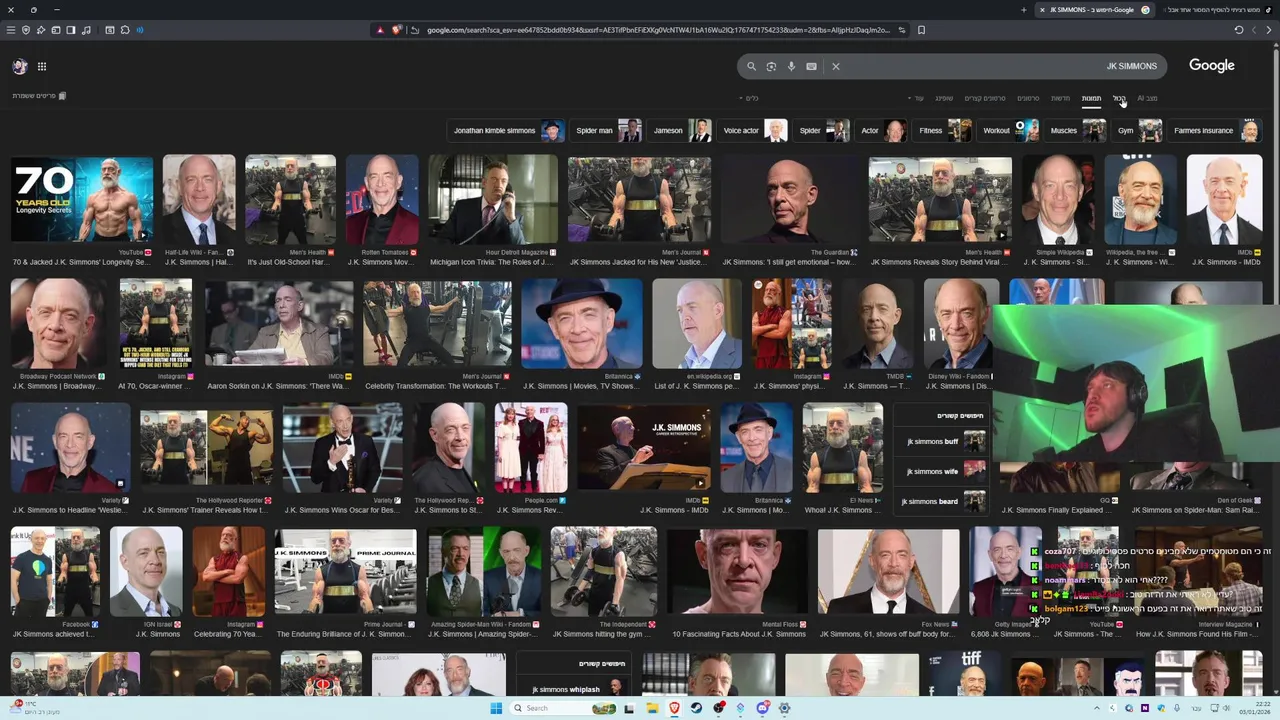Switch to the News (חדשות) tab

coord(1060,98)
